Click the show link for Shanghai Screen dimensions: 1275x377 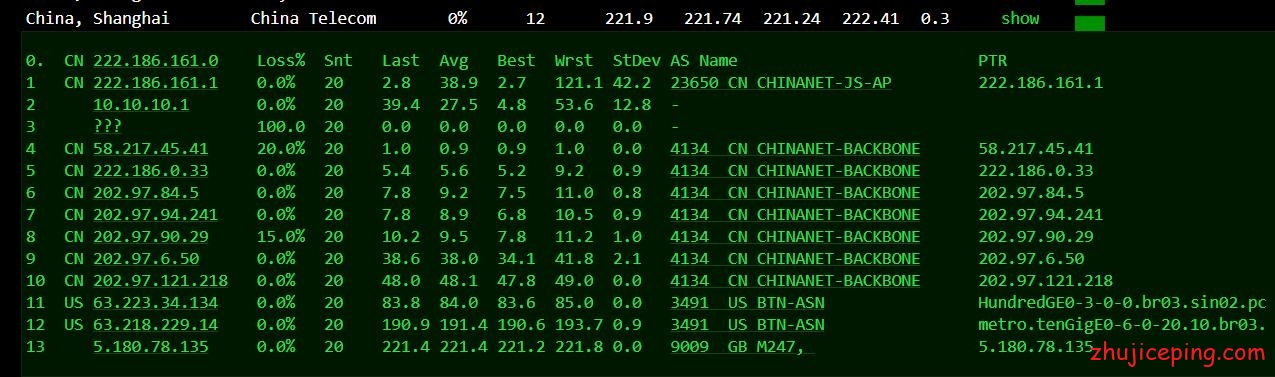coord(1020,18)
